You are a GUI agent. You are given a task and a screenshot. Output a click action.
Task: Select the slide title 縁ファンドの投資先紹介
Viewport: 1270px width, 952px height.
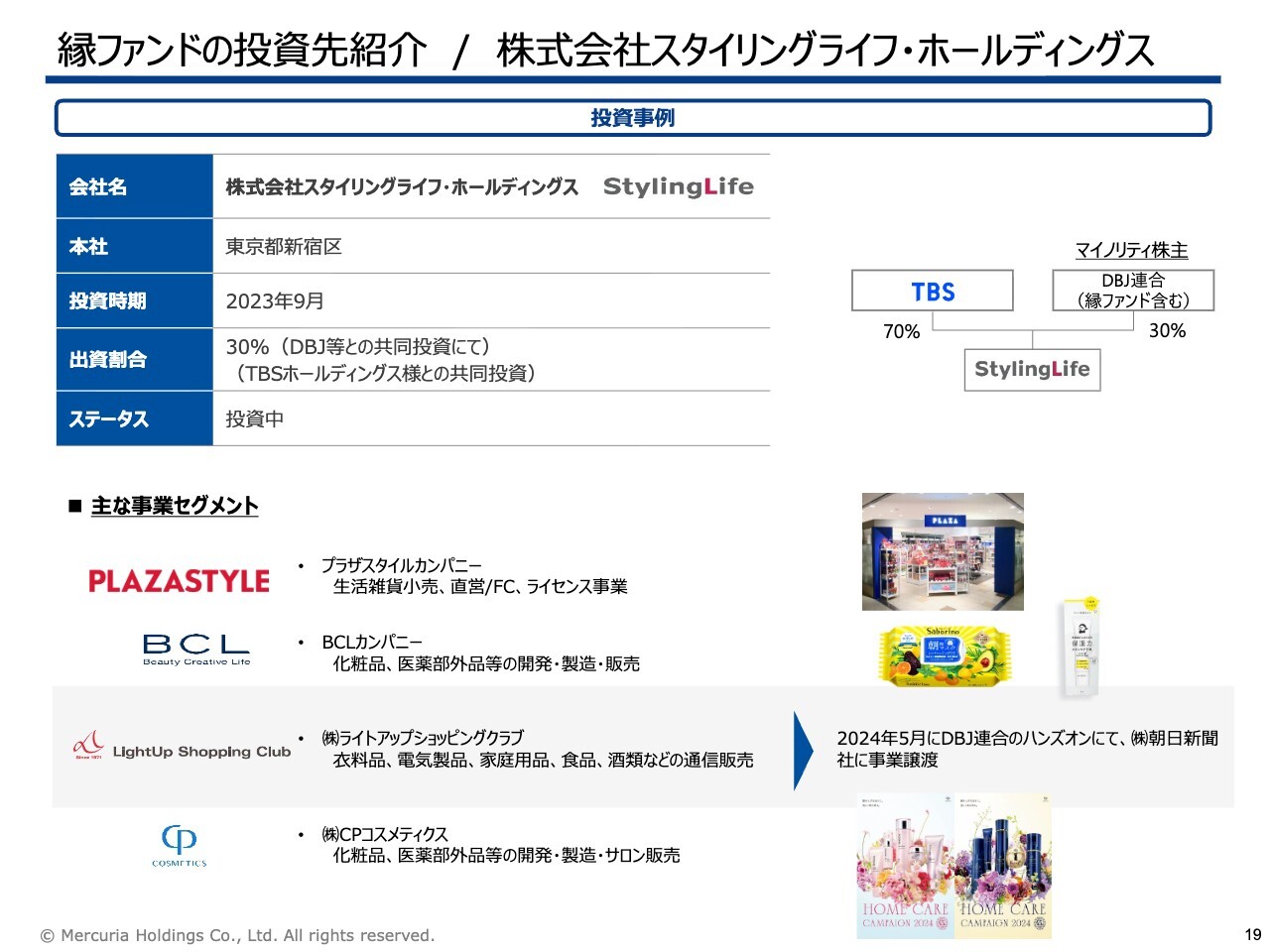[243, 50]
